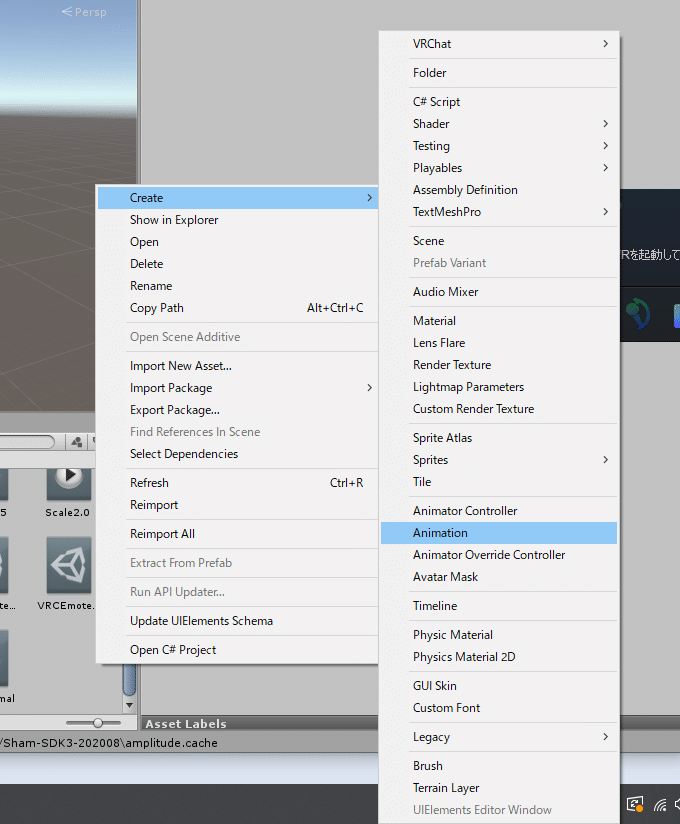680x824 pixels.
Task: Create a Sprite Atlas
Action: (499, 438)
